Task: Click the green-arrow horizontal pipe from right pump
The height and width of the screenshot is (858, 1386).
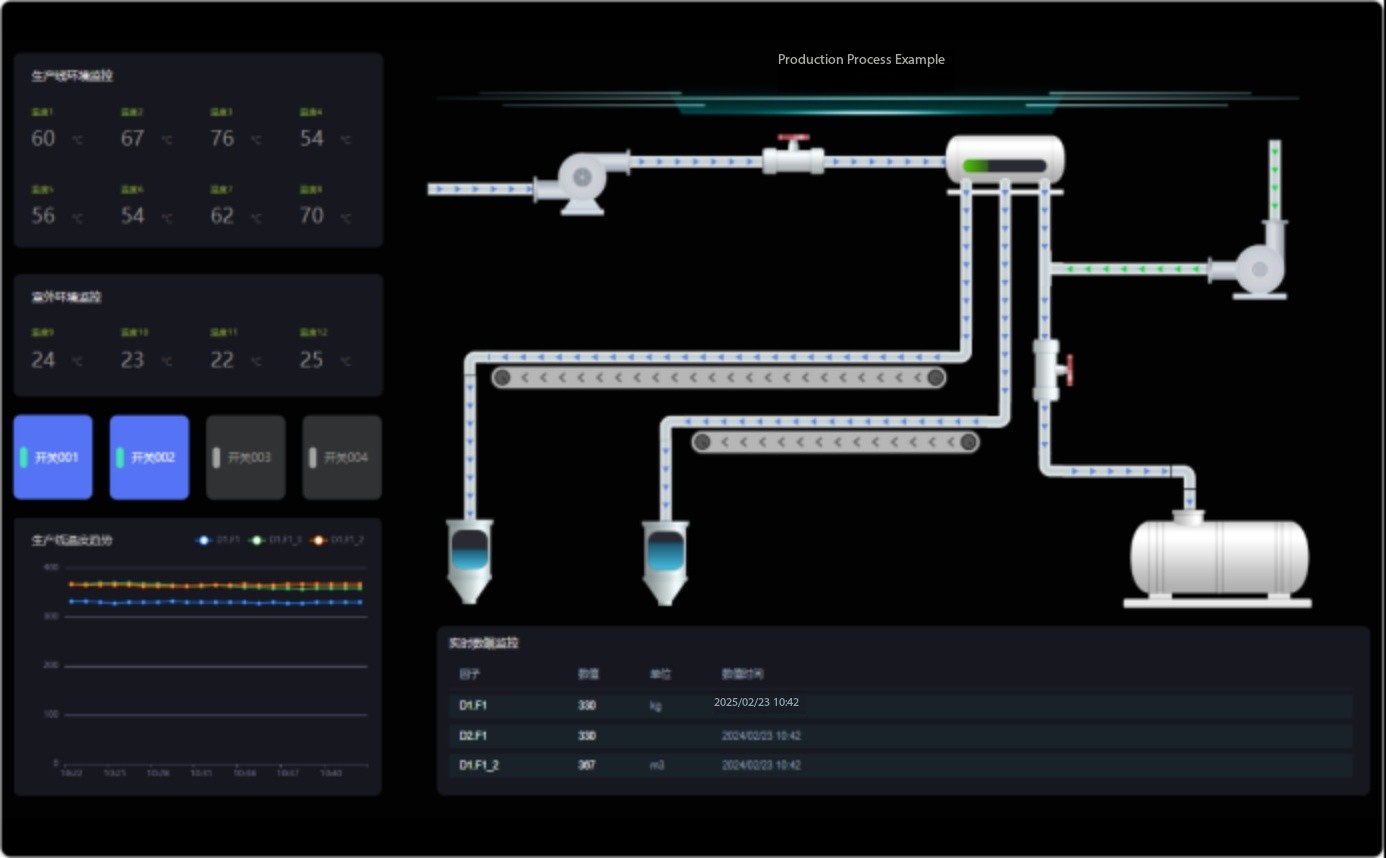Action: [x=1129, y=269]
